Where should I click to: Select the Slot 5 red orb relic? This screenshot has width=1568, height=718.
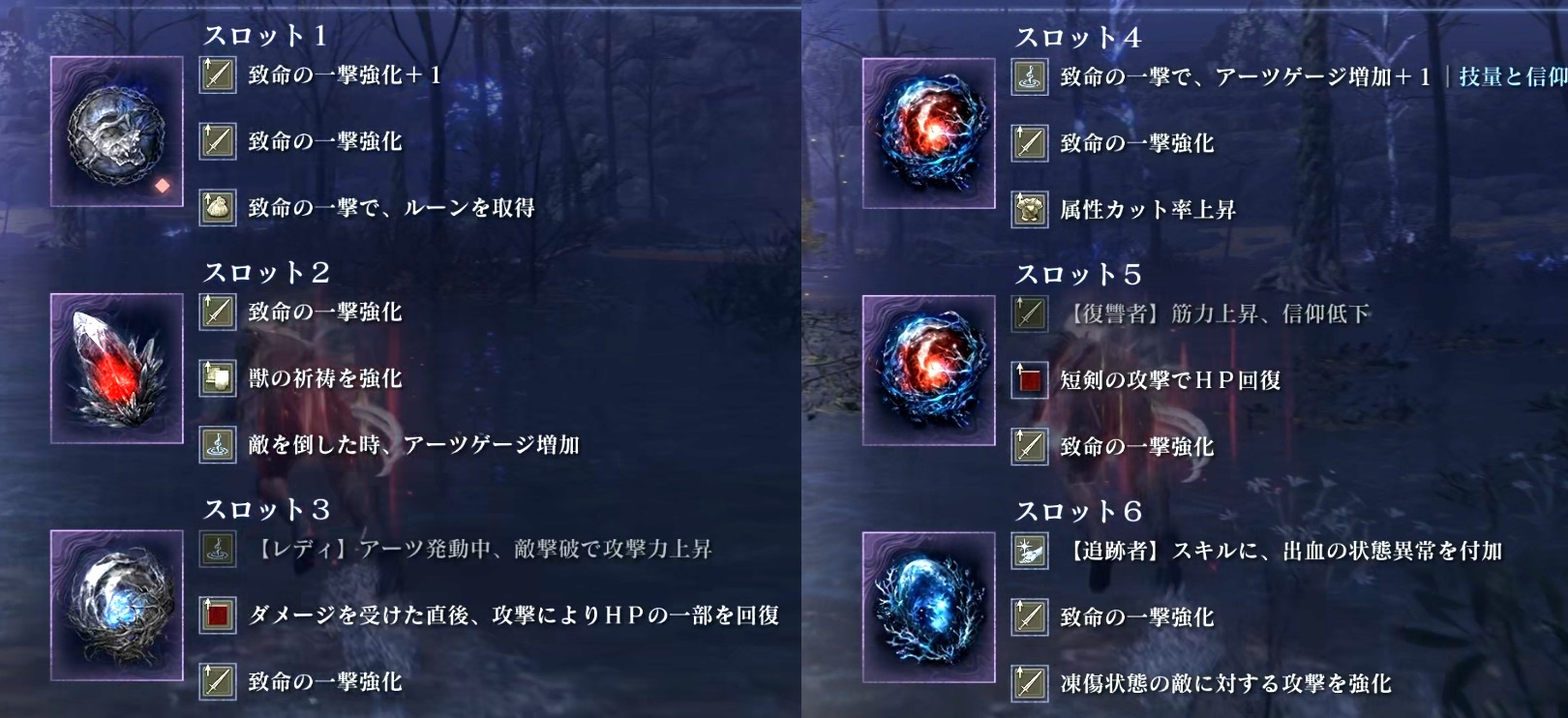[929, 371]
